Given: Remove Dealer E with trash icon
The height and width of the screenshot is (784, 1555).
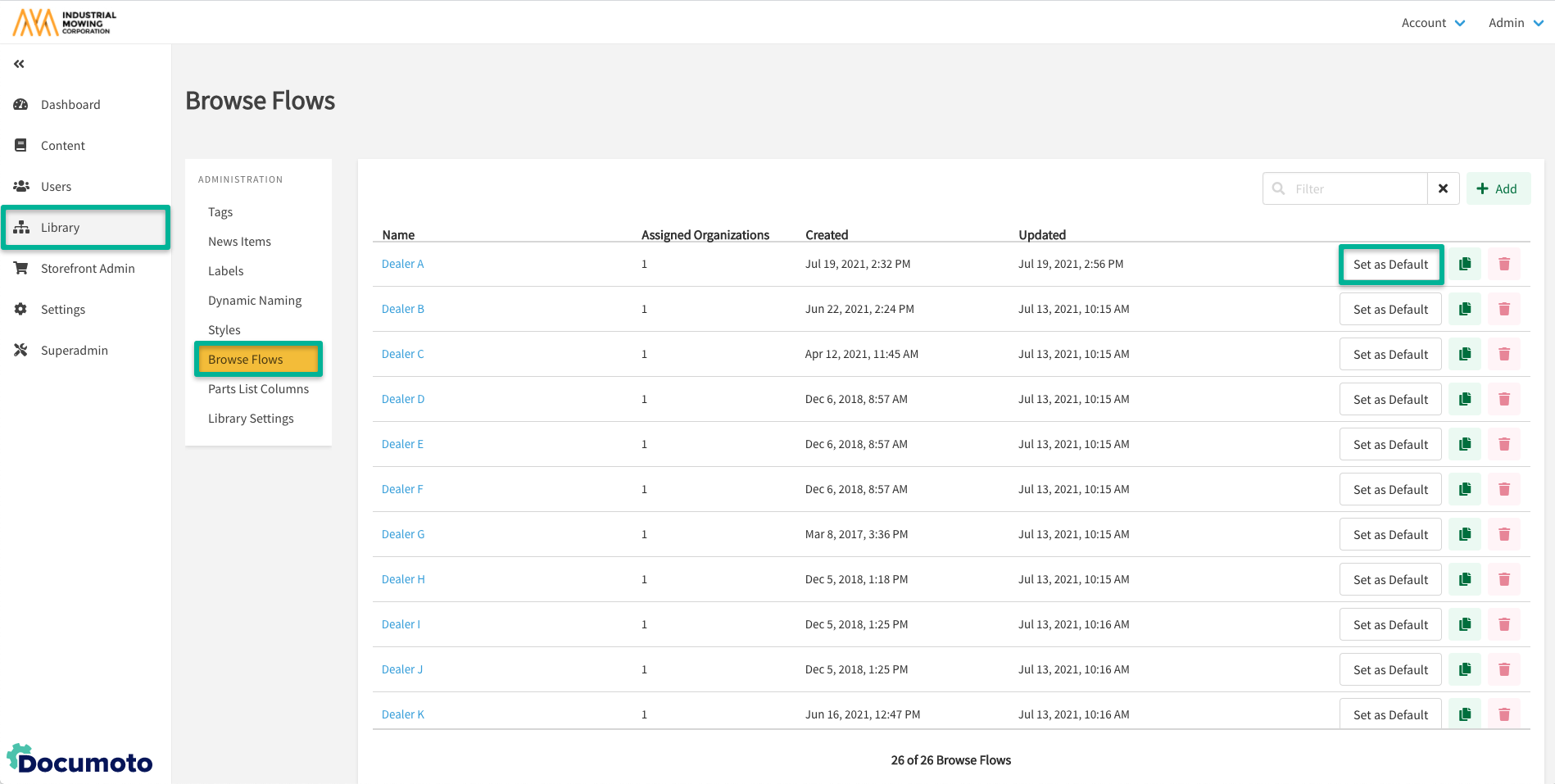Looking at the screenshot, I should [1503, 444].
